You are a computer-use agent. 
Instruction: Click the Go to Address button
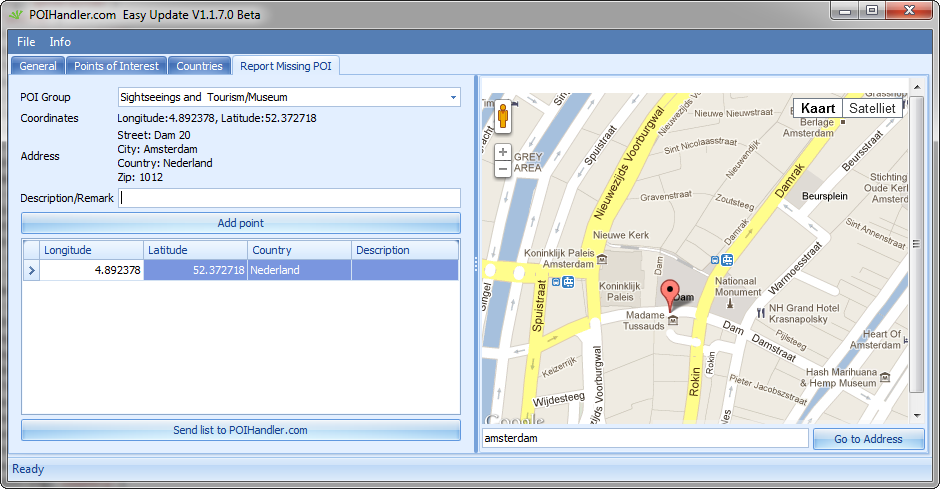[x=868, y=439]
